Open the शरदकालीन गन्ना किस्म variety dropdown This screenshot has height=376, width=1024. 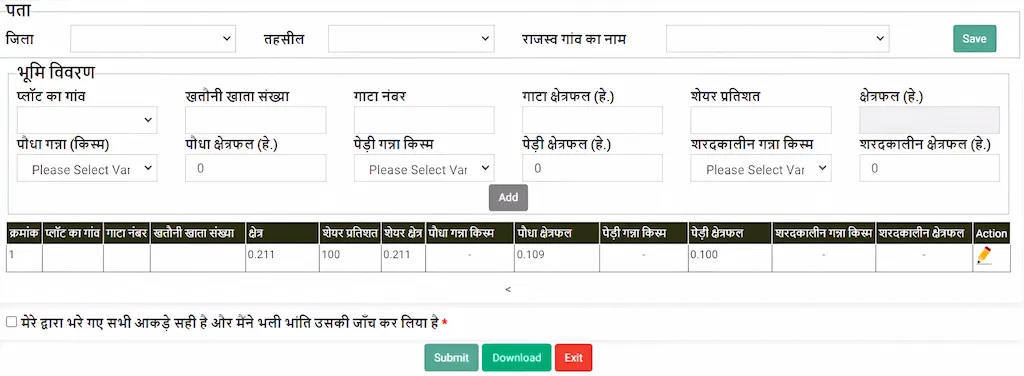[x=761, y=168]
